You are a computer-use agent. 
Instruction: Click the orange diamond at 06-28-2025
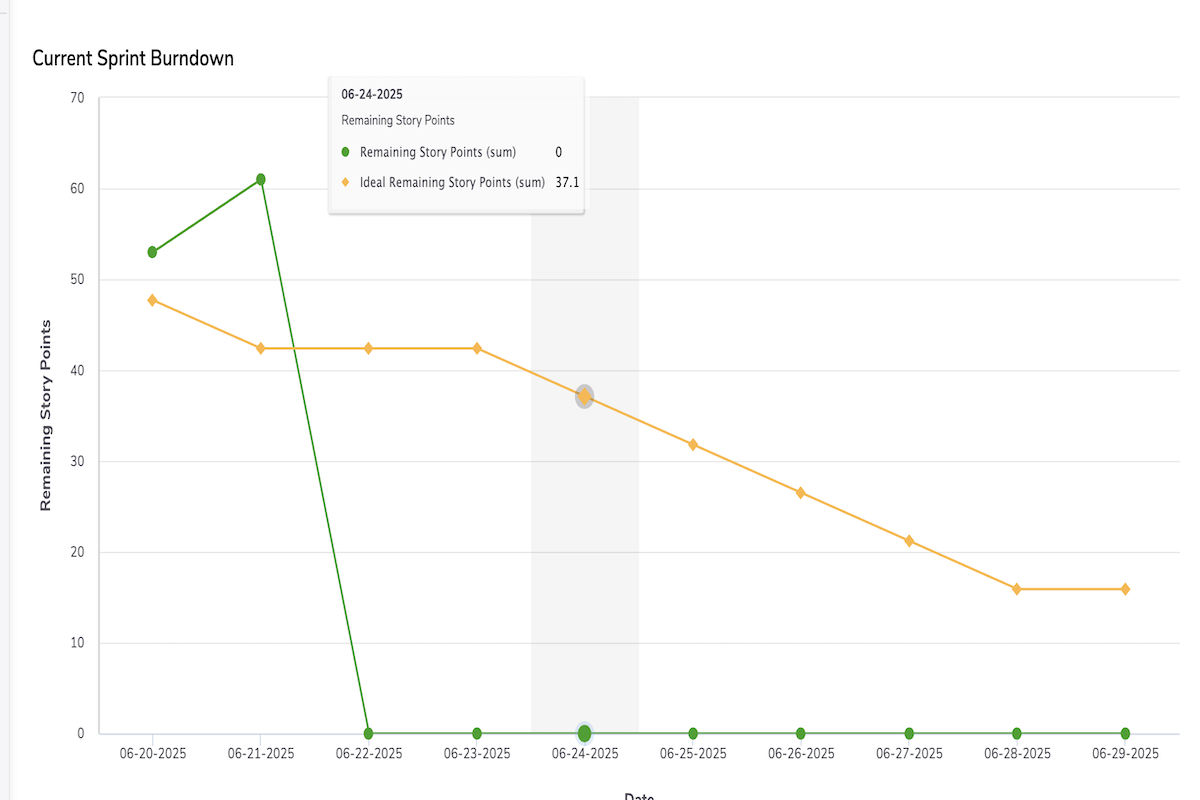(x=1017, y=589)
